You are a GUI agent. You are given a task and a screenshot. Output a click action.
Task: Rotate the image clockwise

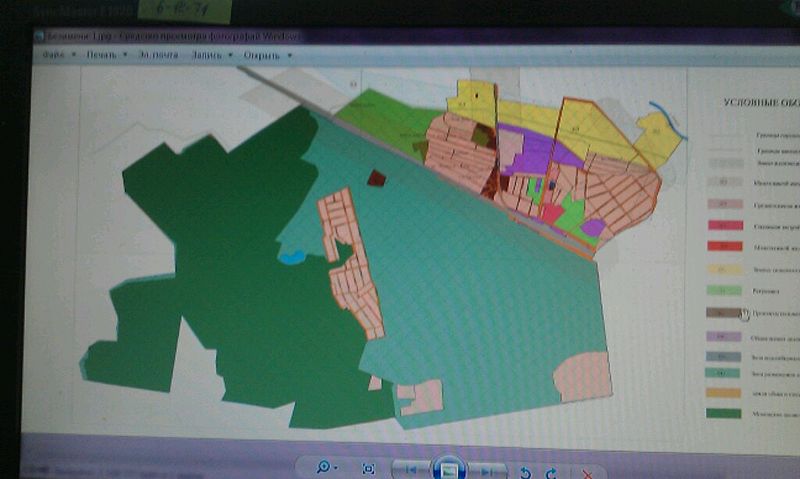pyautogui.click(x=551, y=471)
